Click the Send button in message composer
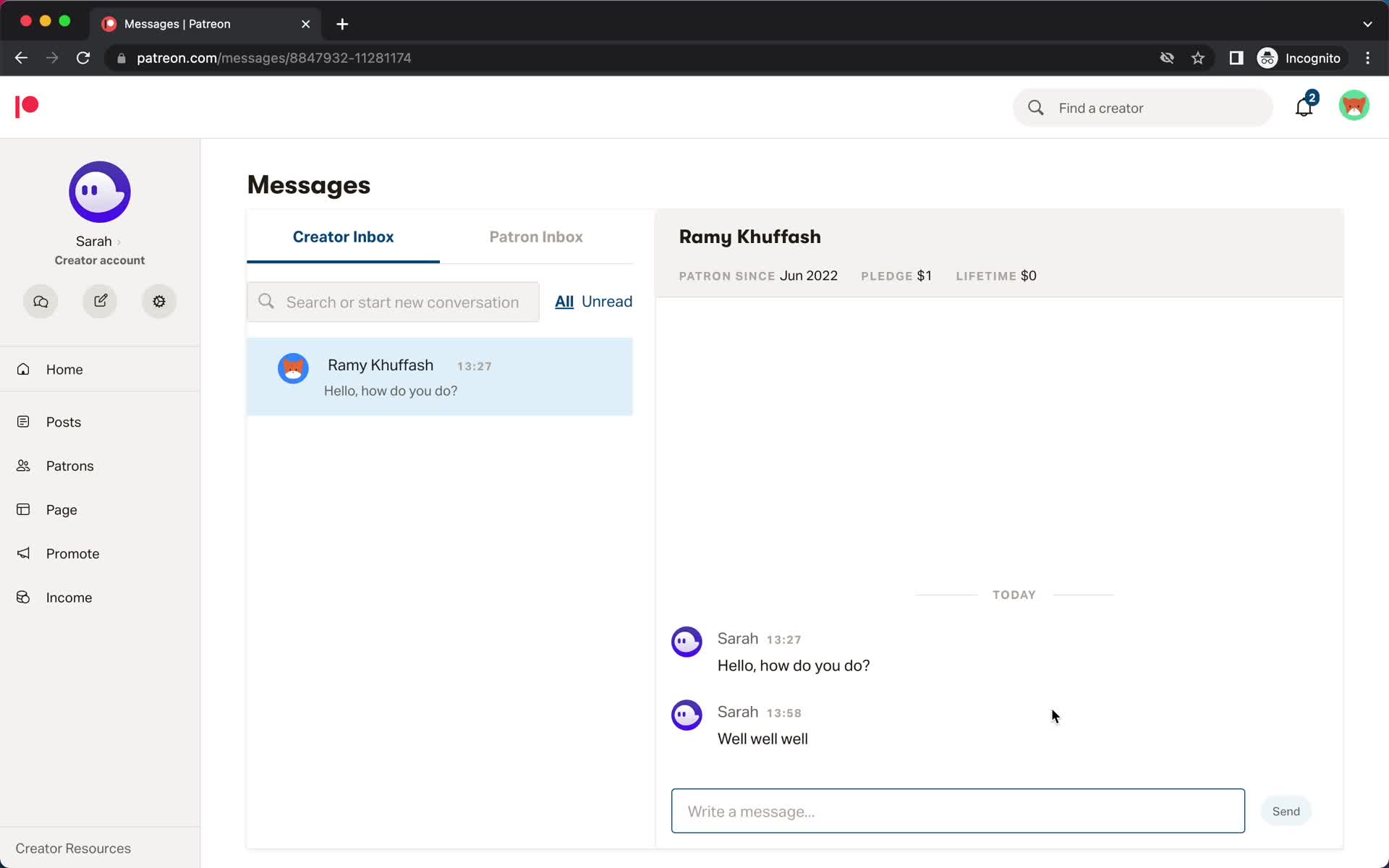Viewport: 1389px width, 868px height. (x=1286, y=811)
